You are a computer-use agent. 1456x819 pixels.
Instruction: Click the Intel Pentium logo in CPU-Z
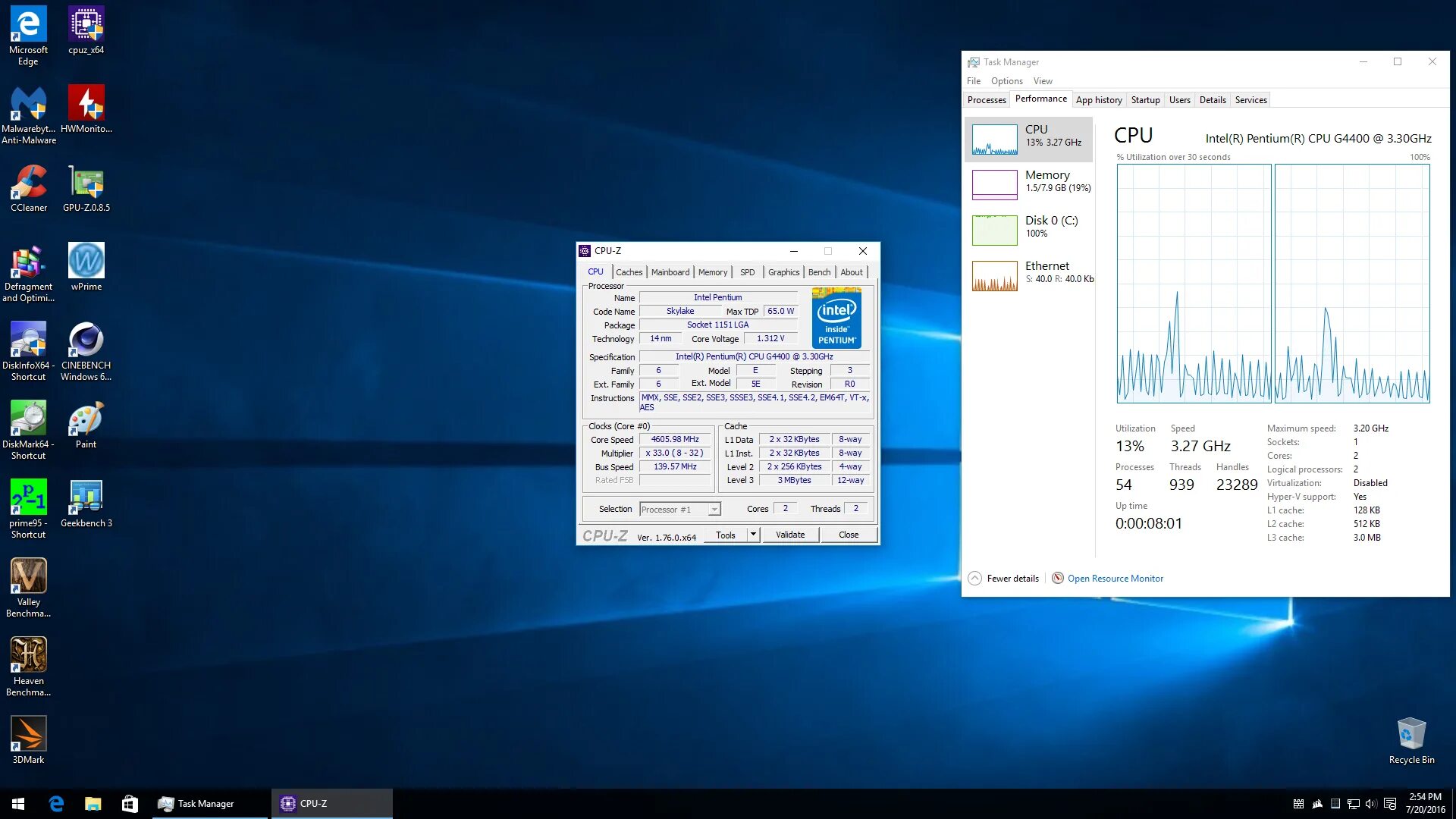(836, 318)
